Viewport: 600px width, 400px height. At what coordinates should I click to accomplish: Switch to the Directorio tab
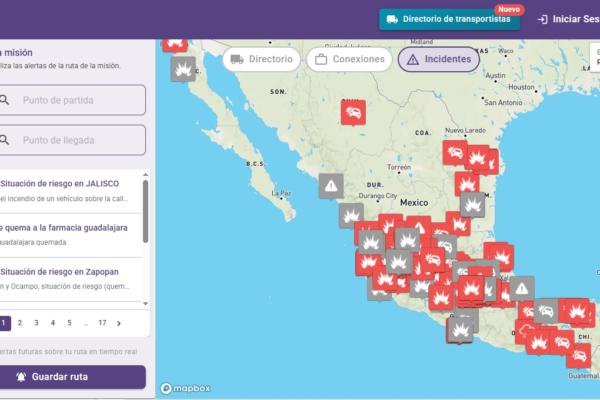click(x=262, y=59)
